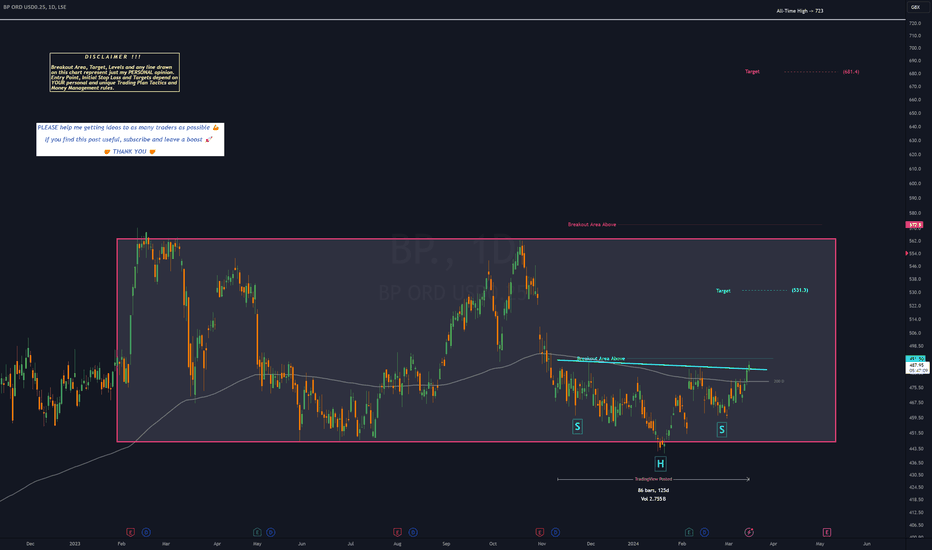Image resolution: width=932 pixels, height=550 pixels.
Task: Open the green earnings marker above May 2023
Action: point(257,532)
